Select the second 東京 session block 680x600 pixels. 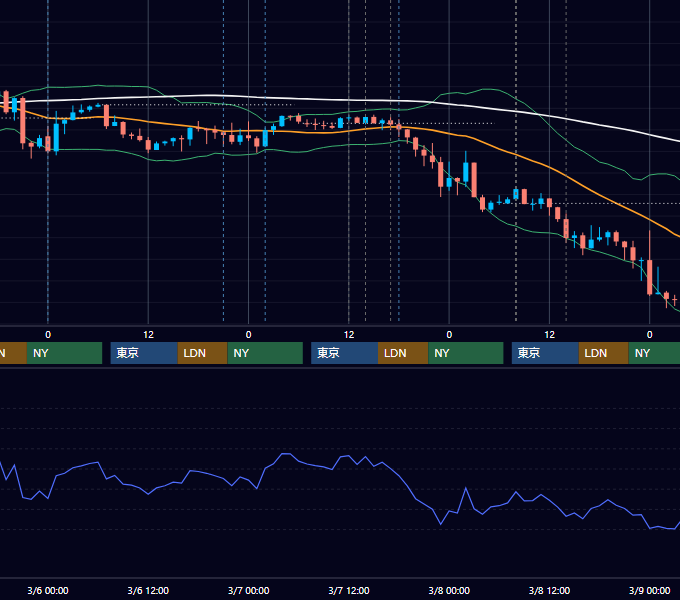[x=344, y=353]
